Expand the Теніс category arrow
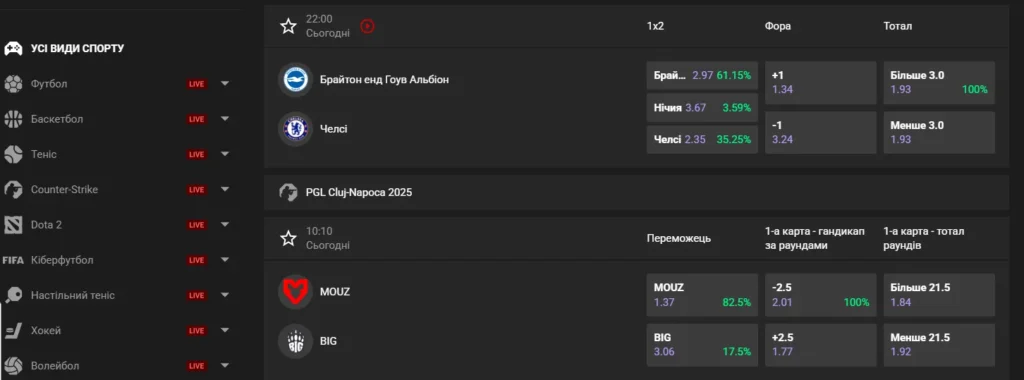The height and width of the screenshot is (380, 1024). point(225,154)
